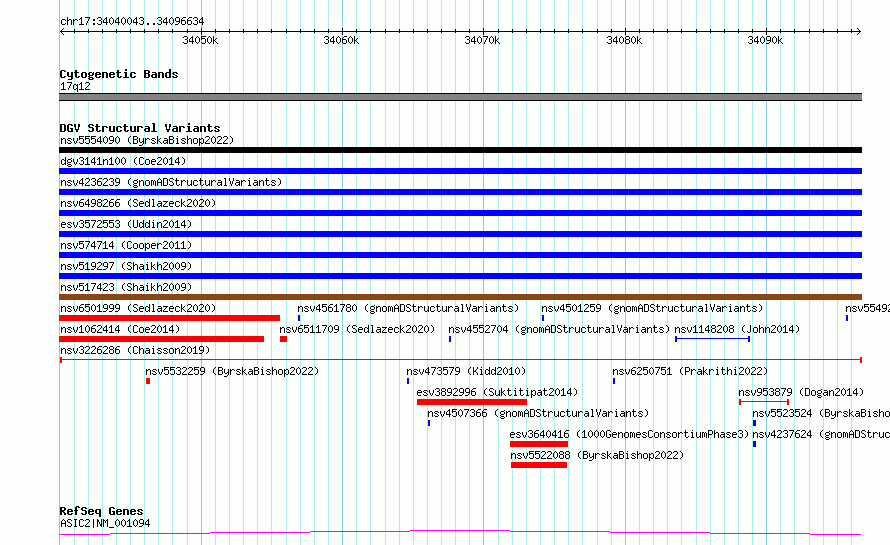Open the nsv6501999 (Sedlazeck2020) label
This screenshot has width=890, height=545.
click(x=138, y=308)
